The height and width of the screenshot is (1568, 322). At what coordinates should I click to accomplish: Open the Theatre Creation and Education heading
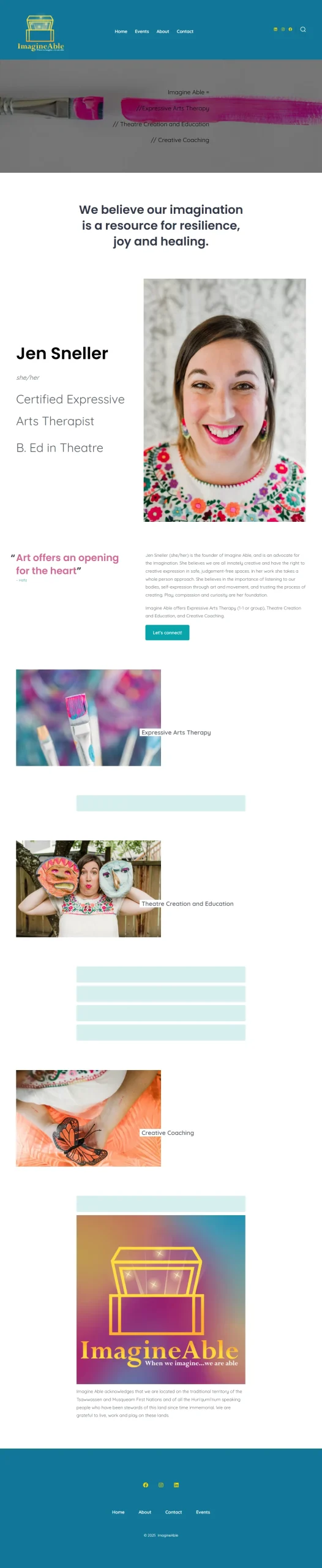tap(187, 903)
